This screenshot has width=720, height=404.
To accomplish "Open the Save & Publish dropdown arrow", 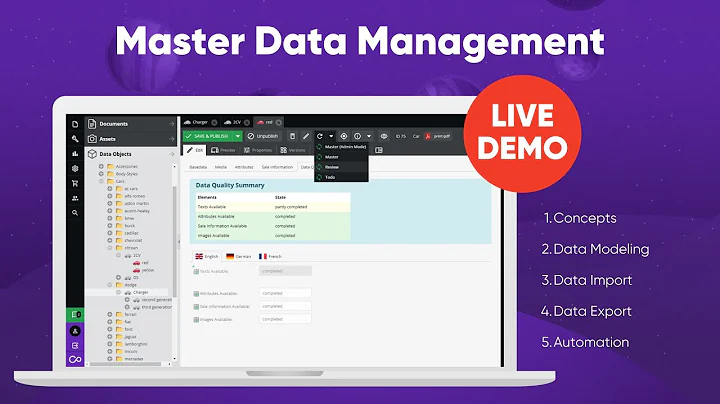I will tap(238, 136).
